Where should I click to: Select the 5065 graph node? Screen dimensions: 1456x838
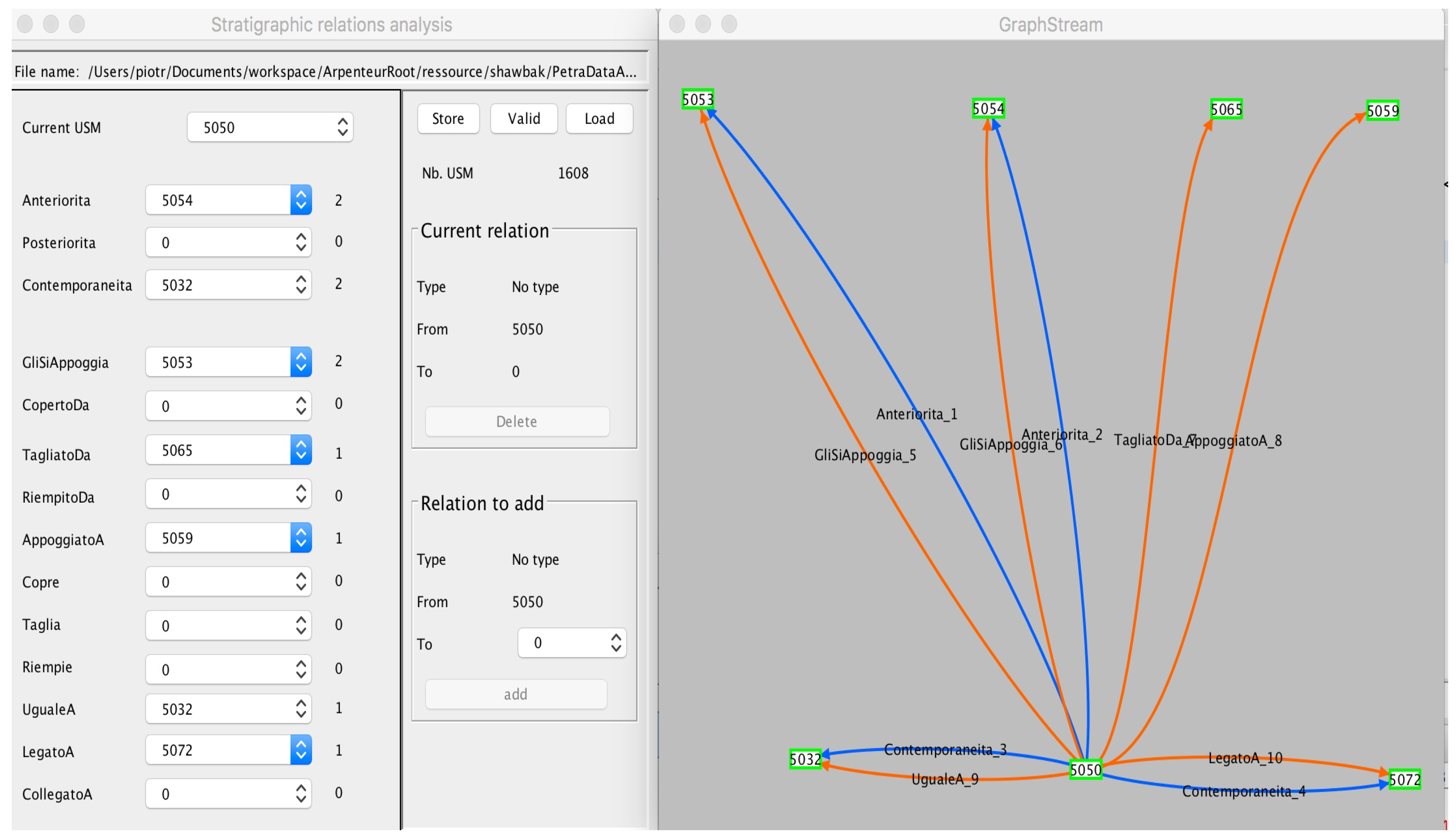pos(1226,109)
